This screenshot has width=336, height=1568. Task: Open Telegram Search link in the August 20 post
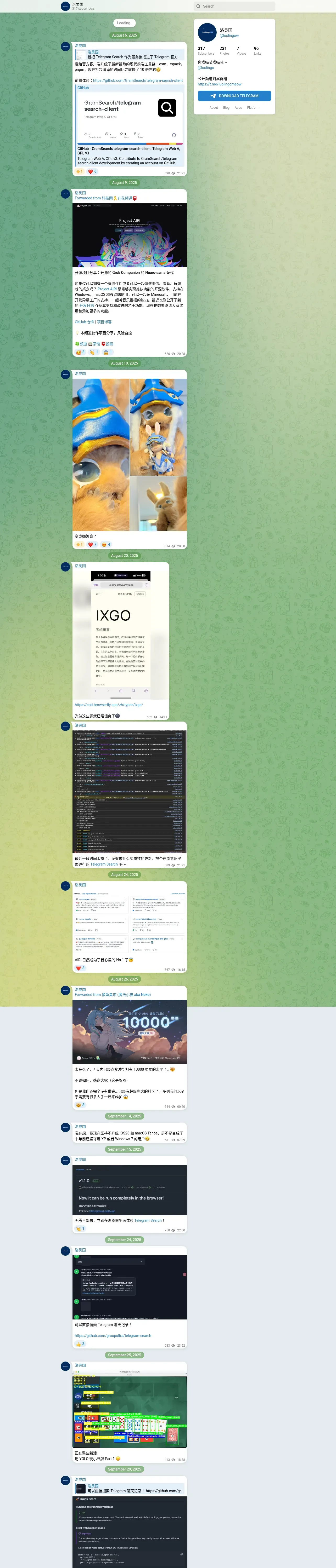click(x=104, y=864)
